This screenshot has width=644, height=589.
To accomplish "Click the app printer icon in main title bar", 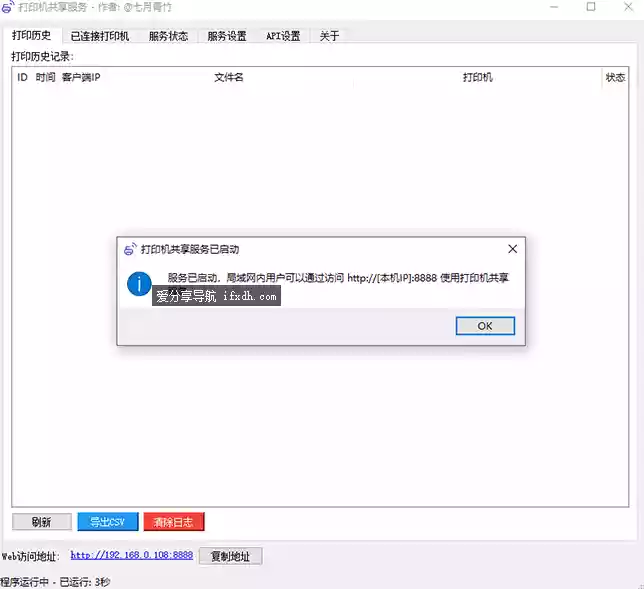I will tap(8, 7).
